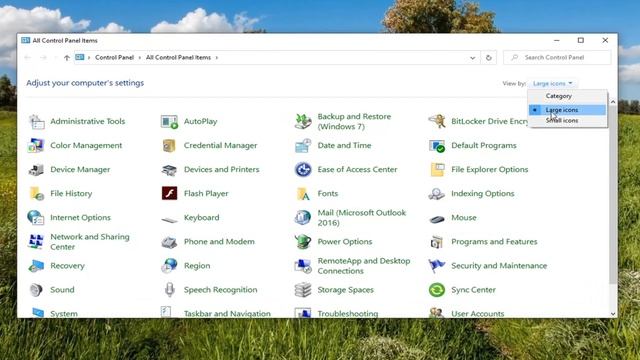Viewport: 640px width, 360px height.
Task: Click the Indexing Options icon
Action: (437, 194)
